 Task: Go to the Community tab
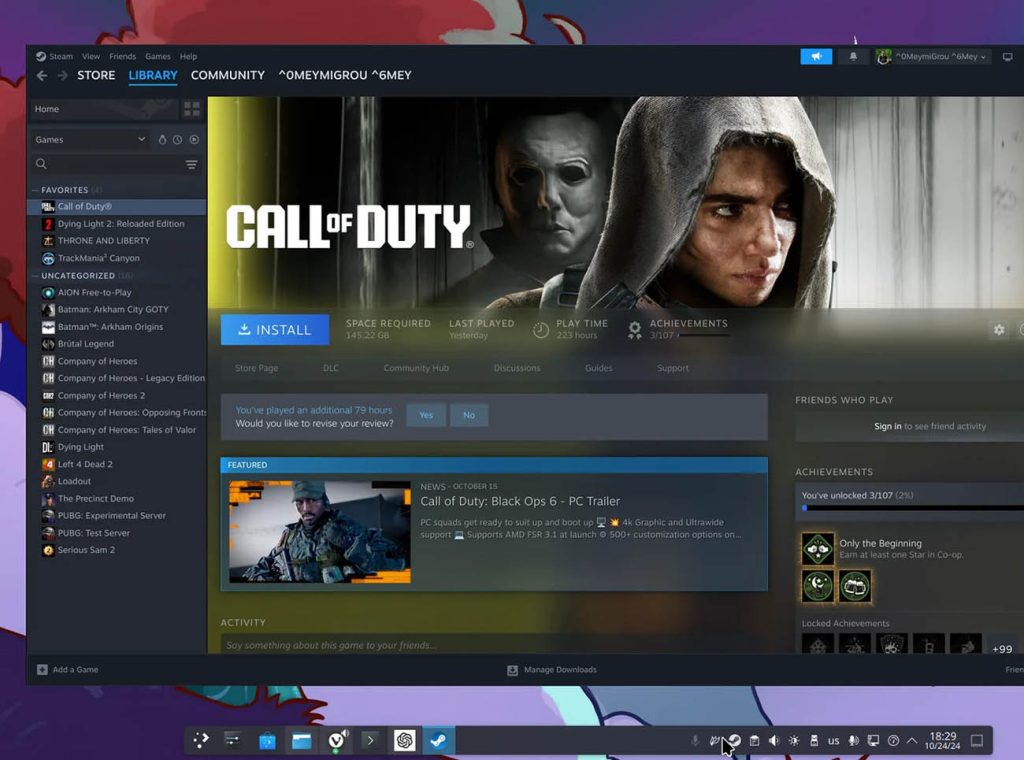[x=227, y=76]
